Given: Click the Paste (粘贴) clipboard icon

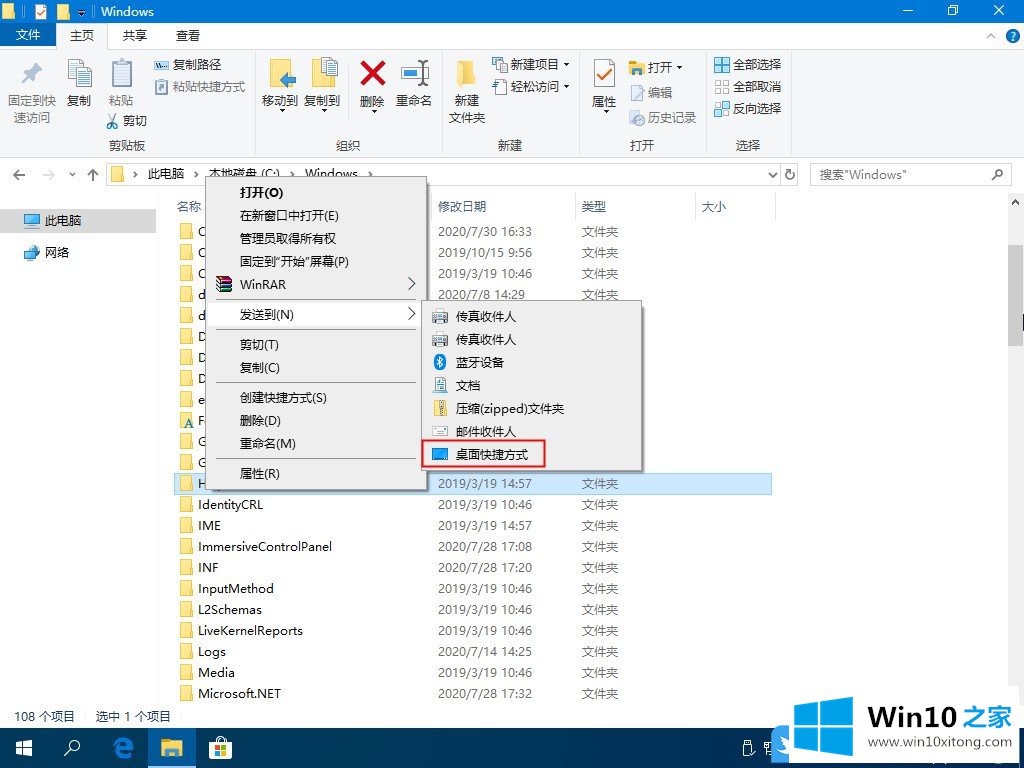Looking at the screenshot, I should click(x=121, y=75).
